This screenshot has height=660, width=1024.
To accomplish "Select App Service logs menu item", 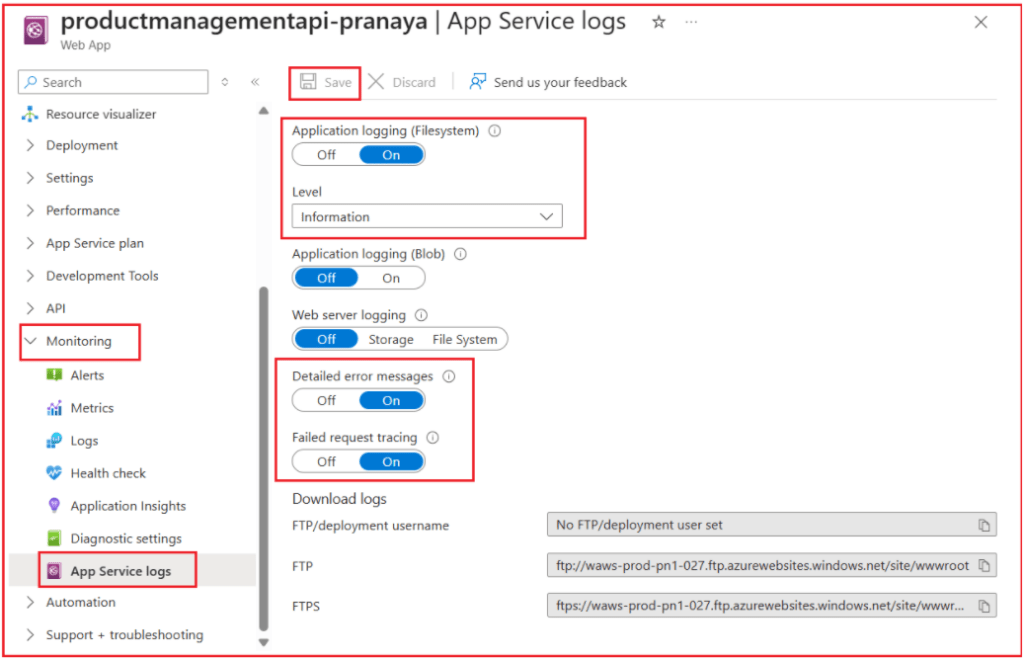I will point(121,571).
